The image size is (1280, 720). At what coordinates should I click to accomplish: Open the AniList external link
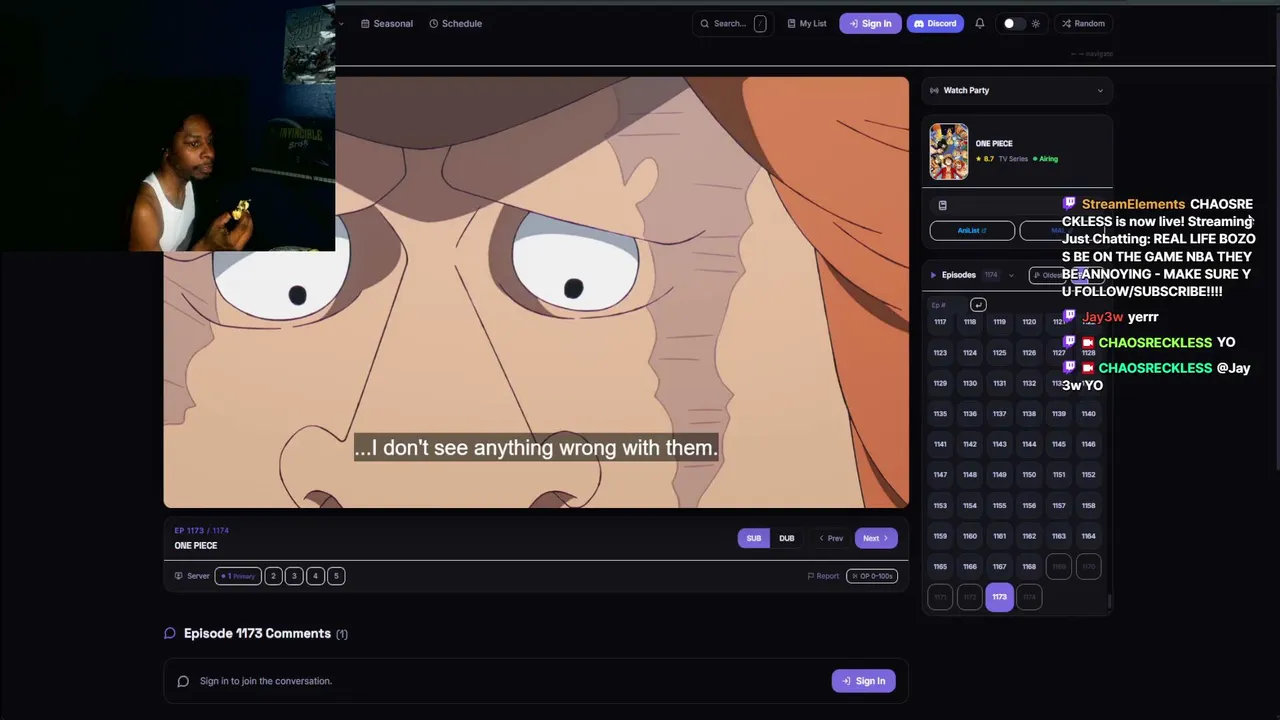pyautogui.click(x=972, y=231)
